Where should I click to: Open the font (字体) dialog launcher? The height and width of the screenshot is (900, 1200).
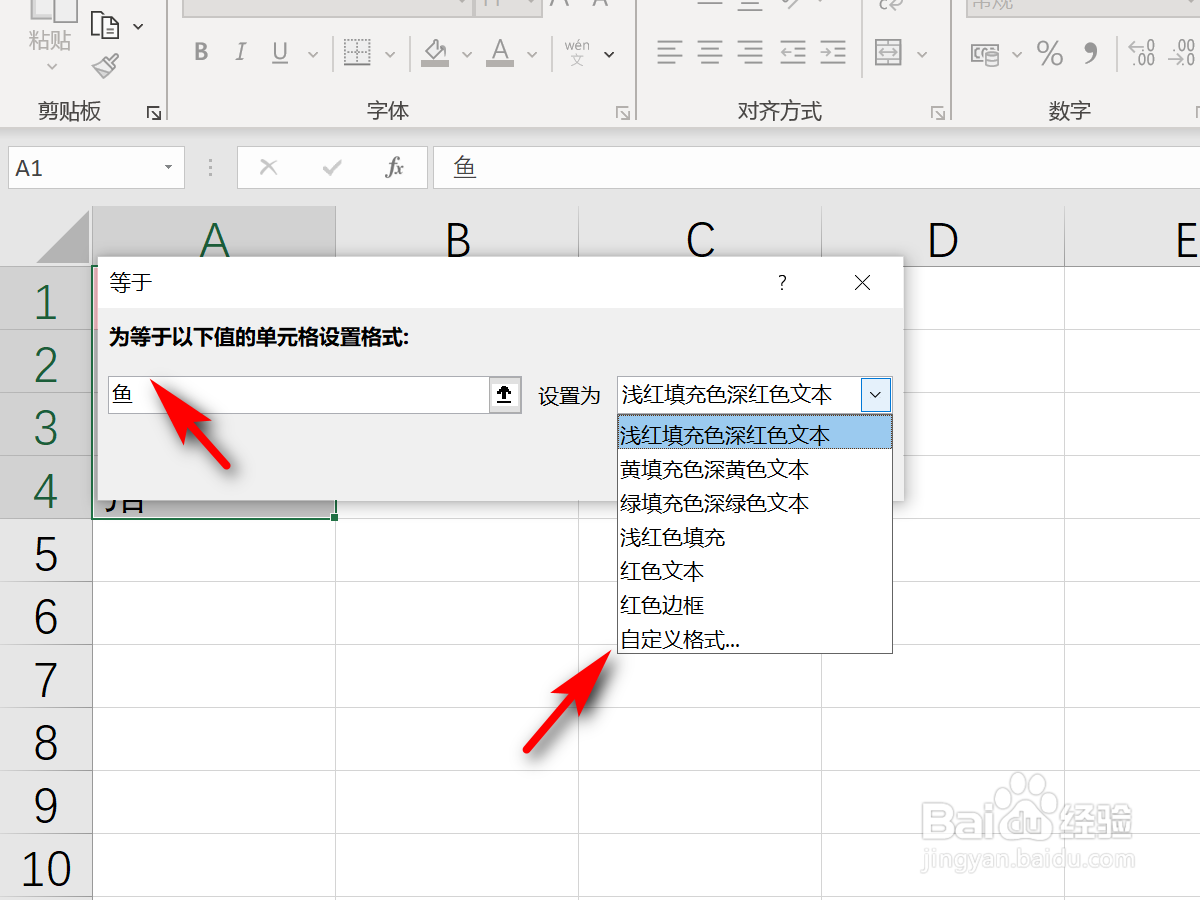623,113
